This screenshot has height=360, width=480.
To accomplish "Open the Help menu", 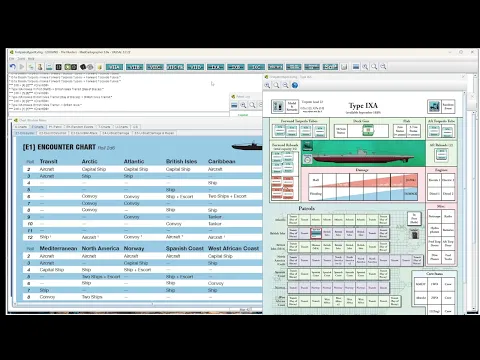I will point(31,59).
